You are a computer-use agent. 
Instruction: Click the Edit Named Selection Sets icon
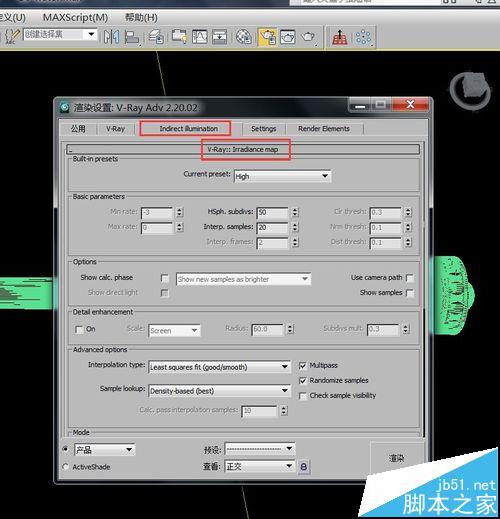click(x=13, y=36)
